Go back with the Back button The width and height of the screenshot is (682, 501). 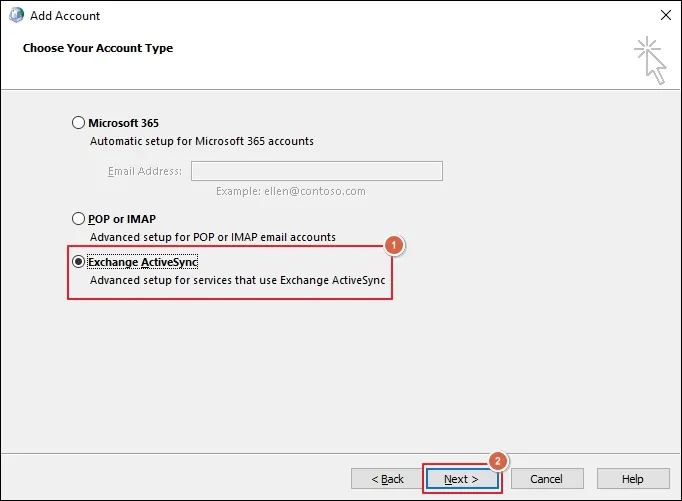387,479
